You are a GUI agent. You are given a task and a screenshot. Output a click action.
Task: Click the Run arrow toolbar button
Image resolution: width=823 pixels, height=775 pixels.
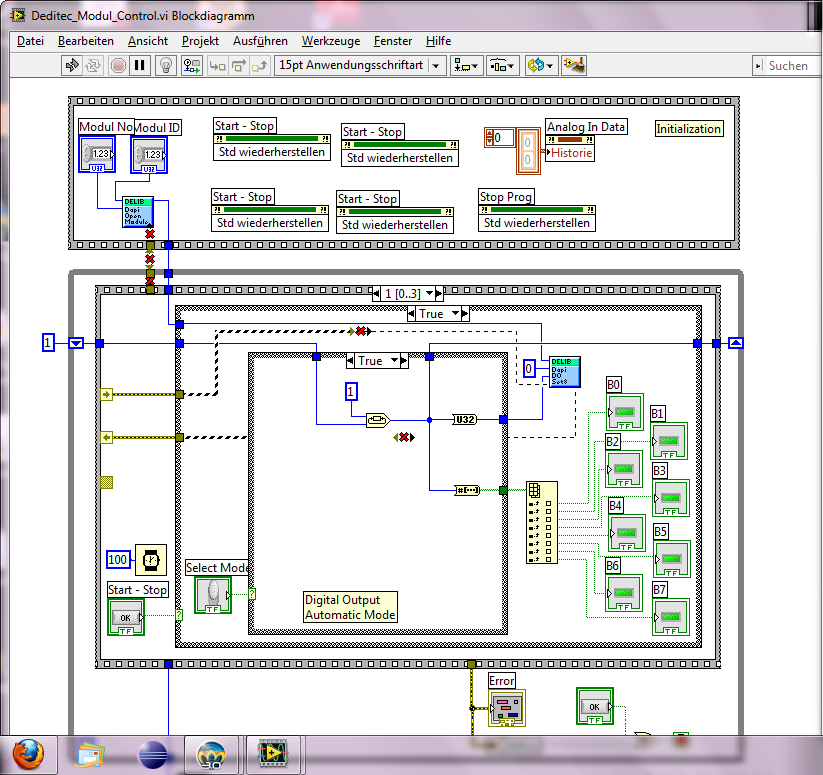72,66
